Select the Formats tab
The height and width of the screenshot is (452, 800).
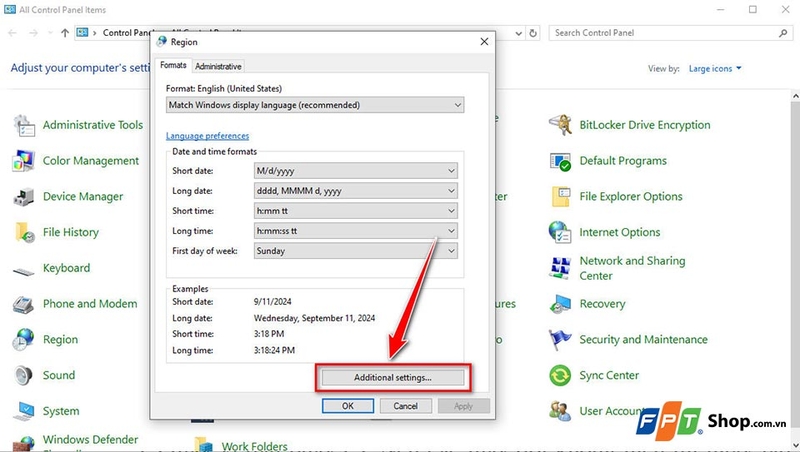pyautogui.click(x=173, y=65)
